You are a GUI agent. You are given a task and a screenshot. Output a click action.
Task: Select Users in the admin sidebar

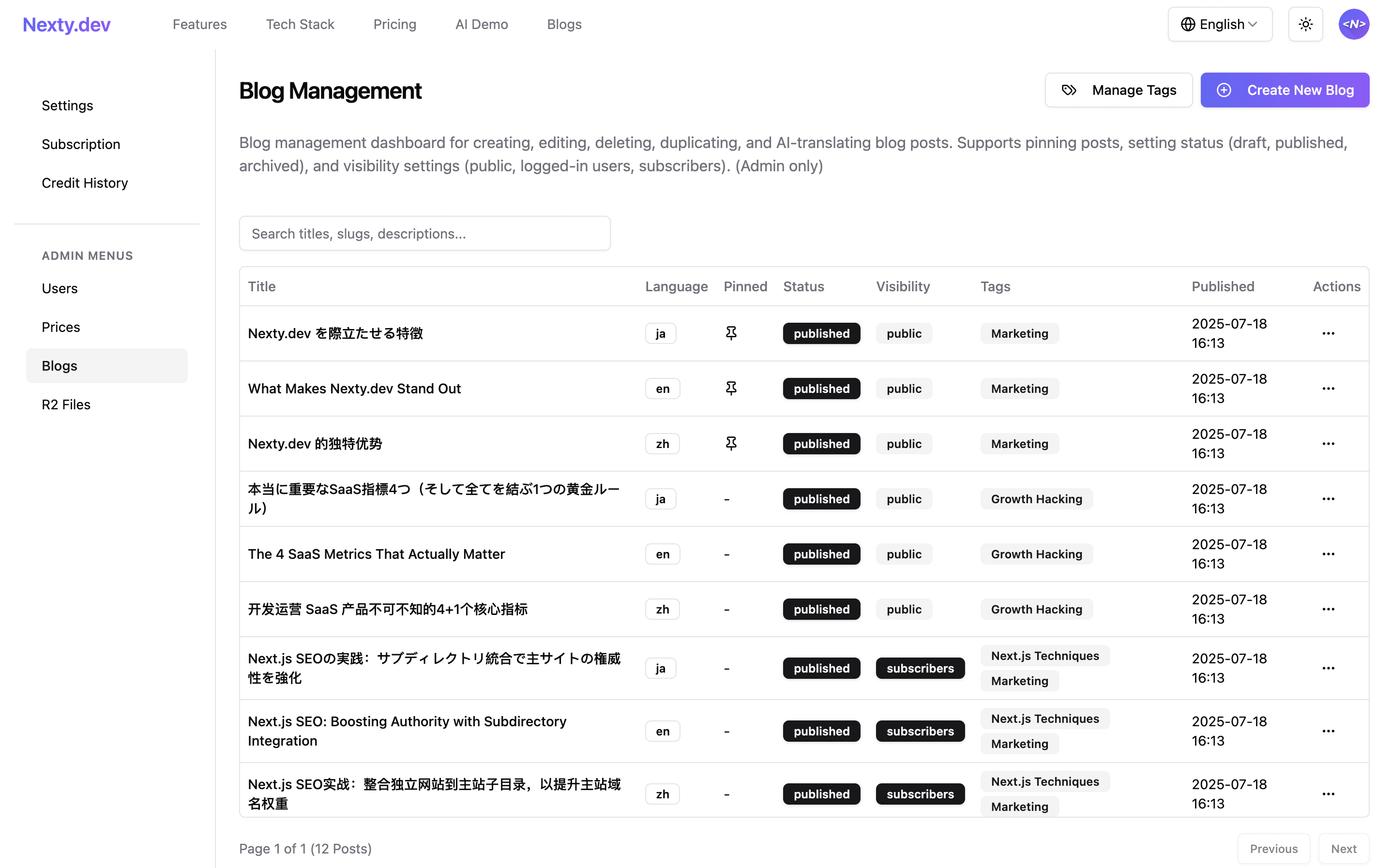(x=60, y=288)
